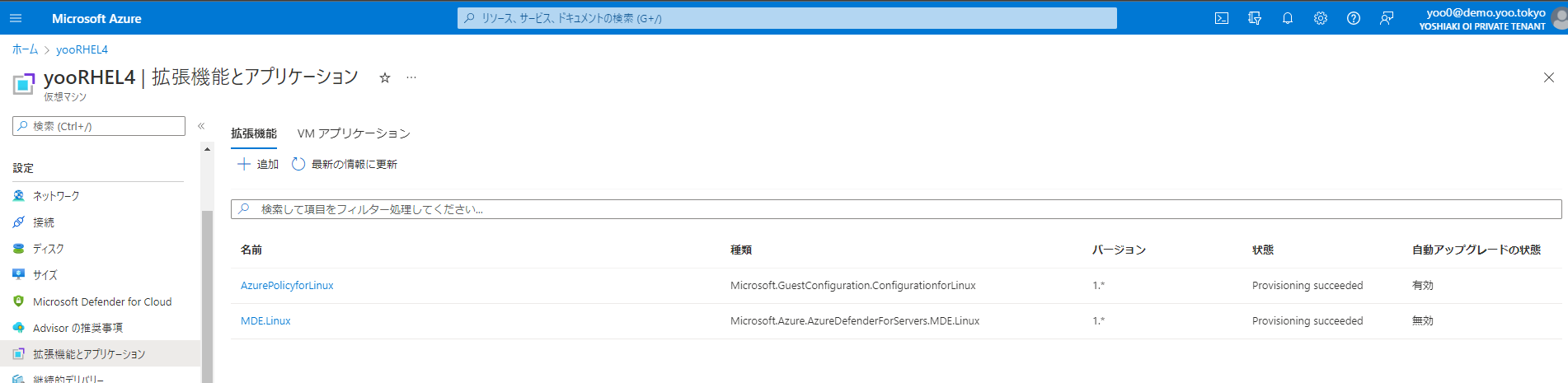Open the Directories and subscriptions filter icon
Image resolution: width=1568 pixels, height=383 pixels.
point(1255,18)
